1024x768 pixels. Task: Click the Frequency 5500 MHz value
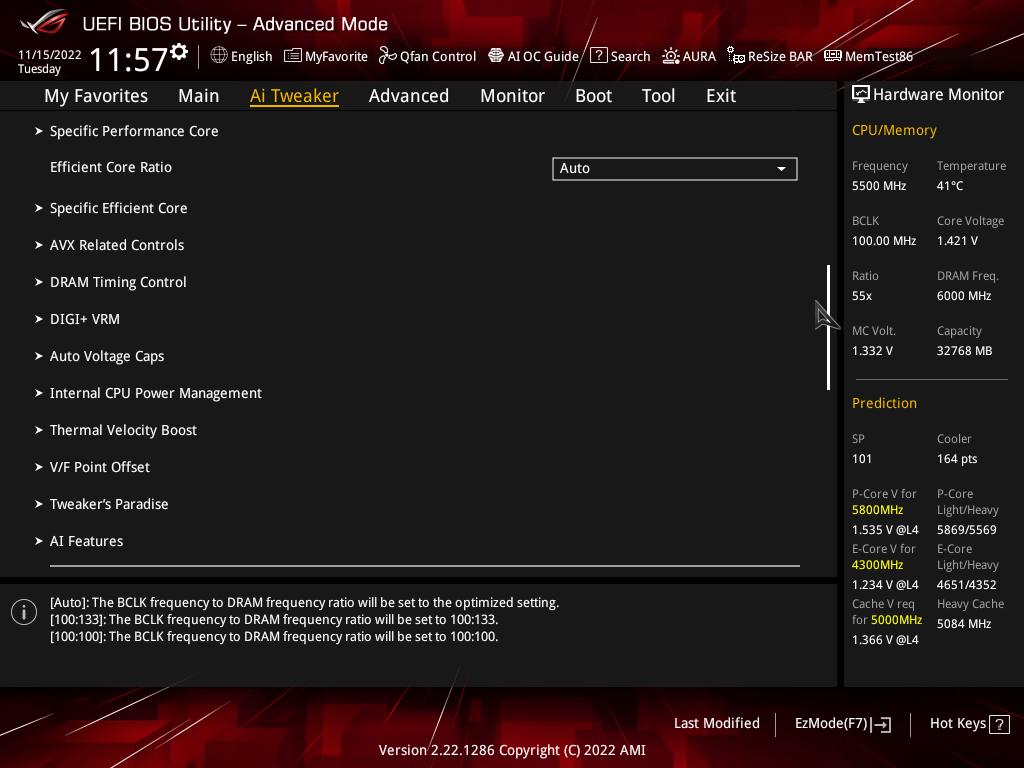[x=879, y=186]
